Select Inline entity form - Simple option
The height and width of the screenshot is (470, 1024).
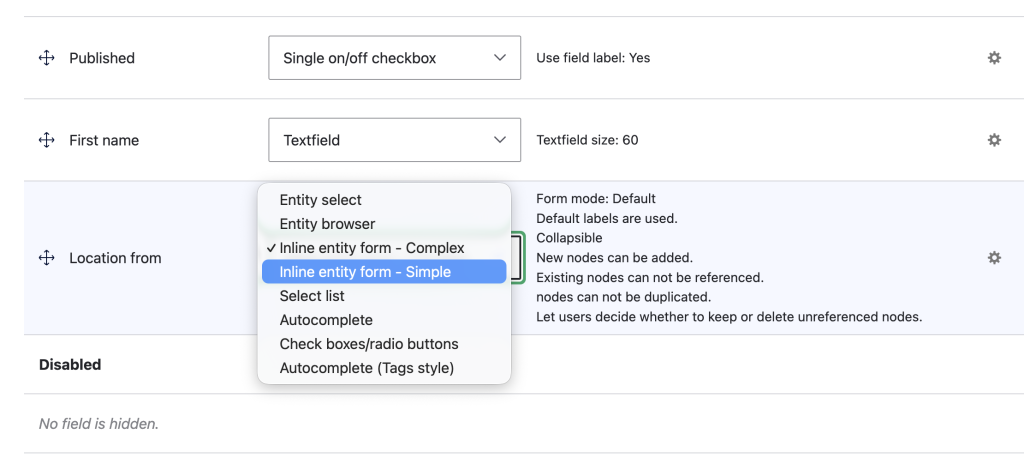pyautogui.click(x=384, y=272)
